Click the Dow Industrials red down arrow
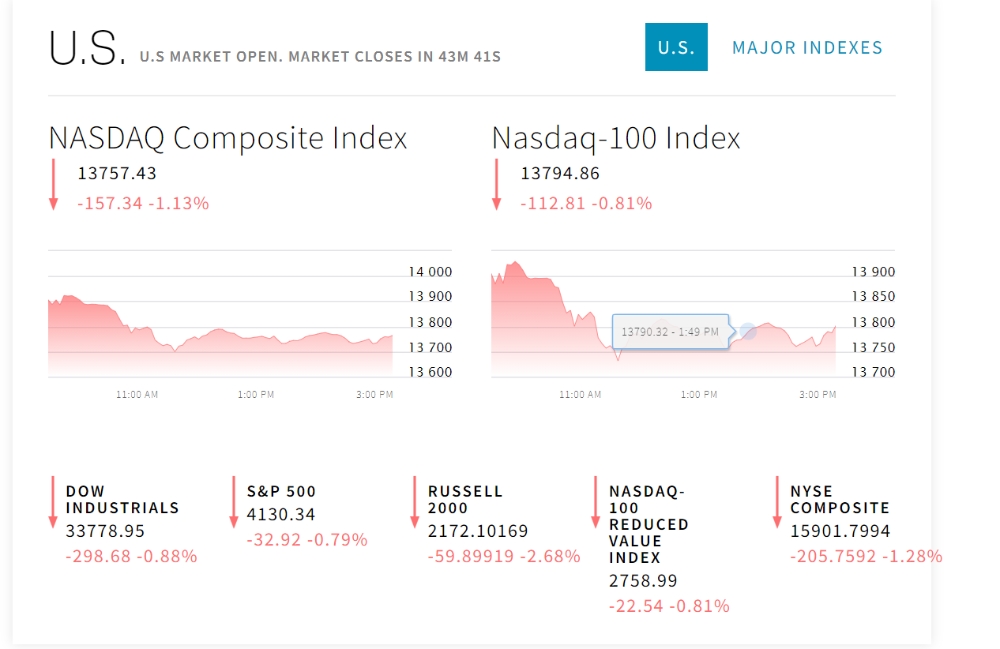Screen dimensions: 1000x649 point(53,502)
